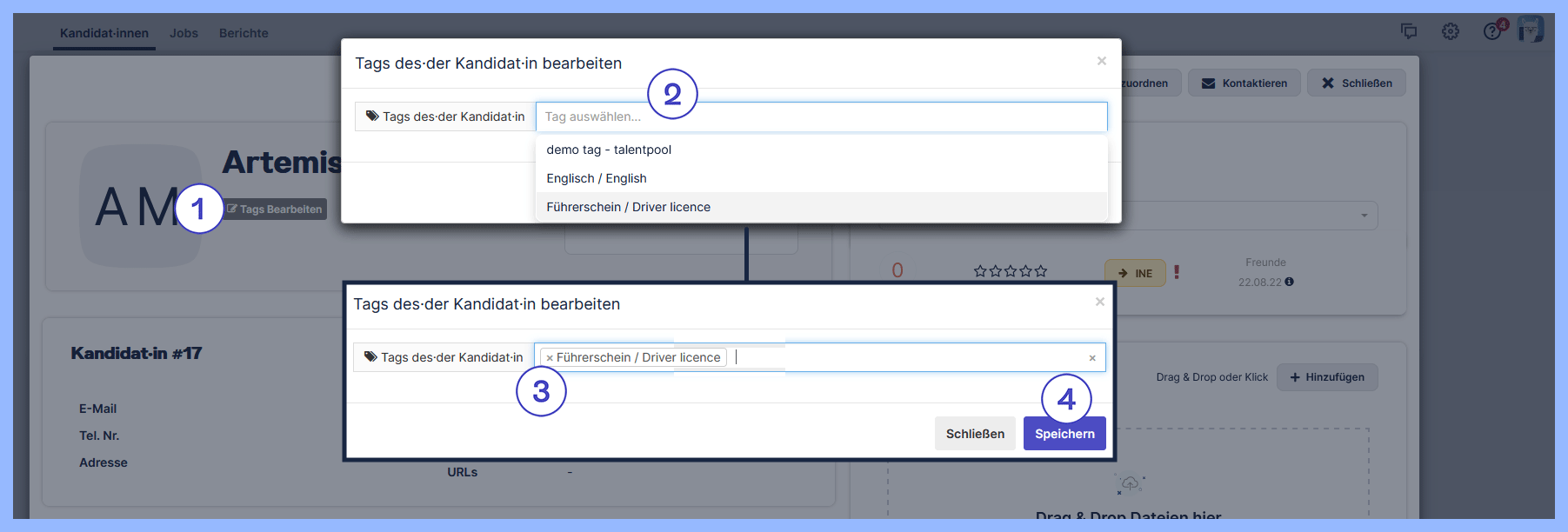Viewport: 1568px width, 532px height.
Task: Click the cloud upload icon in dropzone
Action: point(1130,483)
